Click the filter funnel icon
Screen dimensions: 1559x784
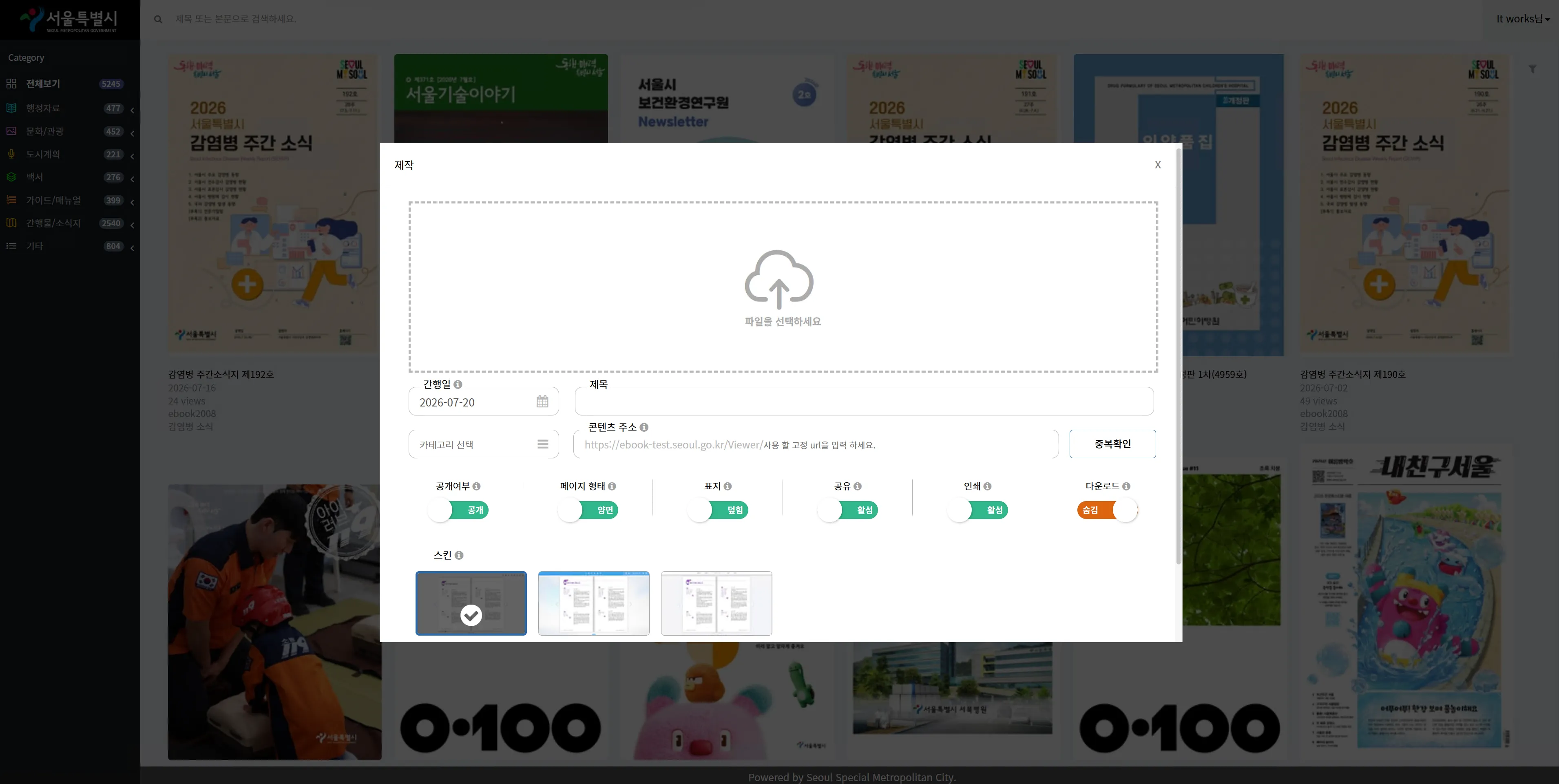pos(1532,69)
